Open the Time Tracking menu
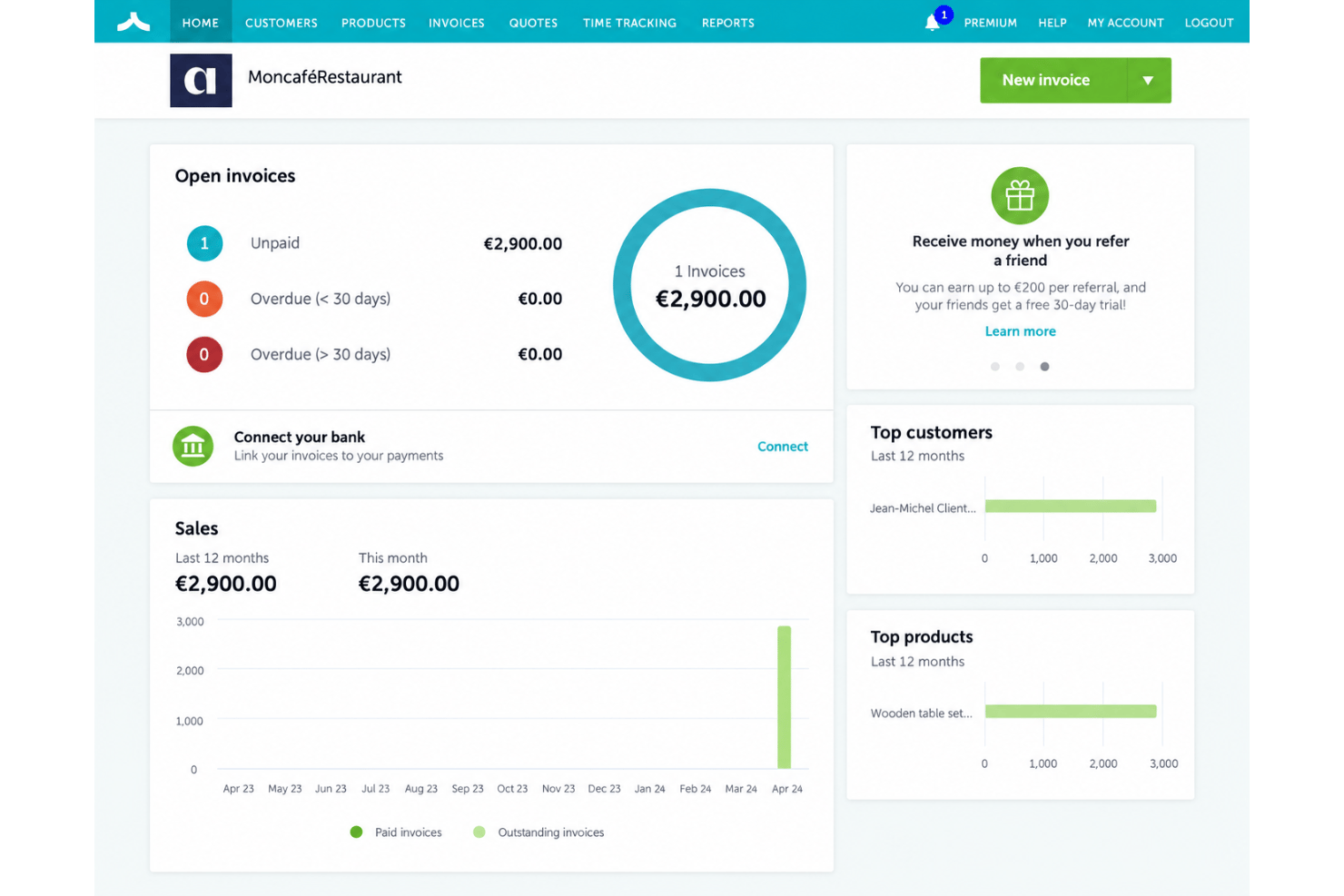 (629, 23)
